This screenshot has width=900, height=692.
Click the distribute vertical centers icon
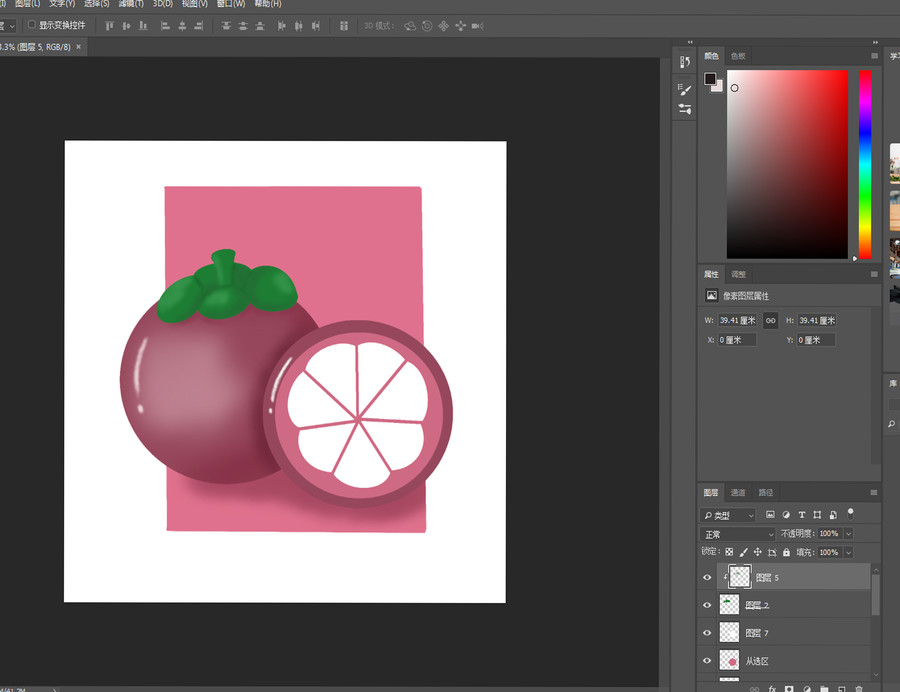coord(243,26)
